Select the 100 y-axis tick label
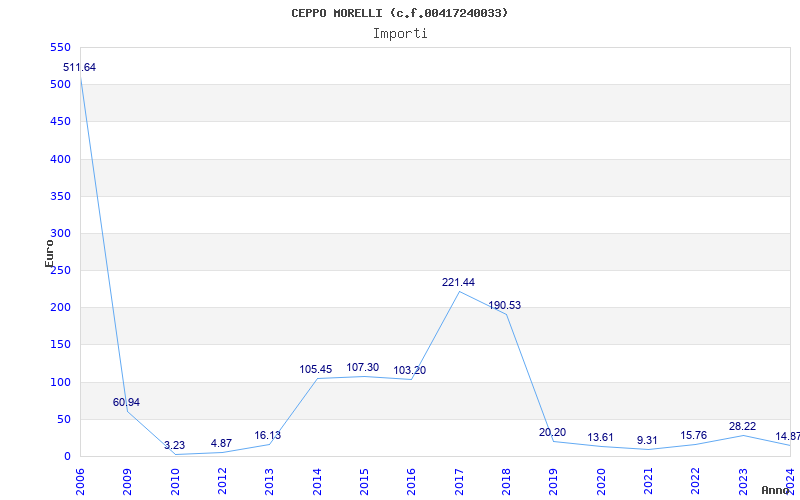The width and height of the screenshot is (800, 500). click(x=60, y=382)
